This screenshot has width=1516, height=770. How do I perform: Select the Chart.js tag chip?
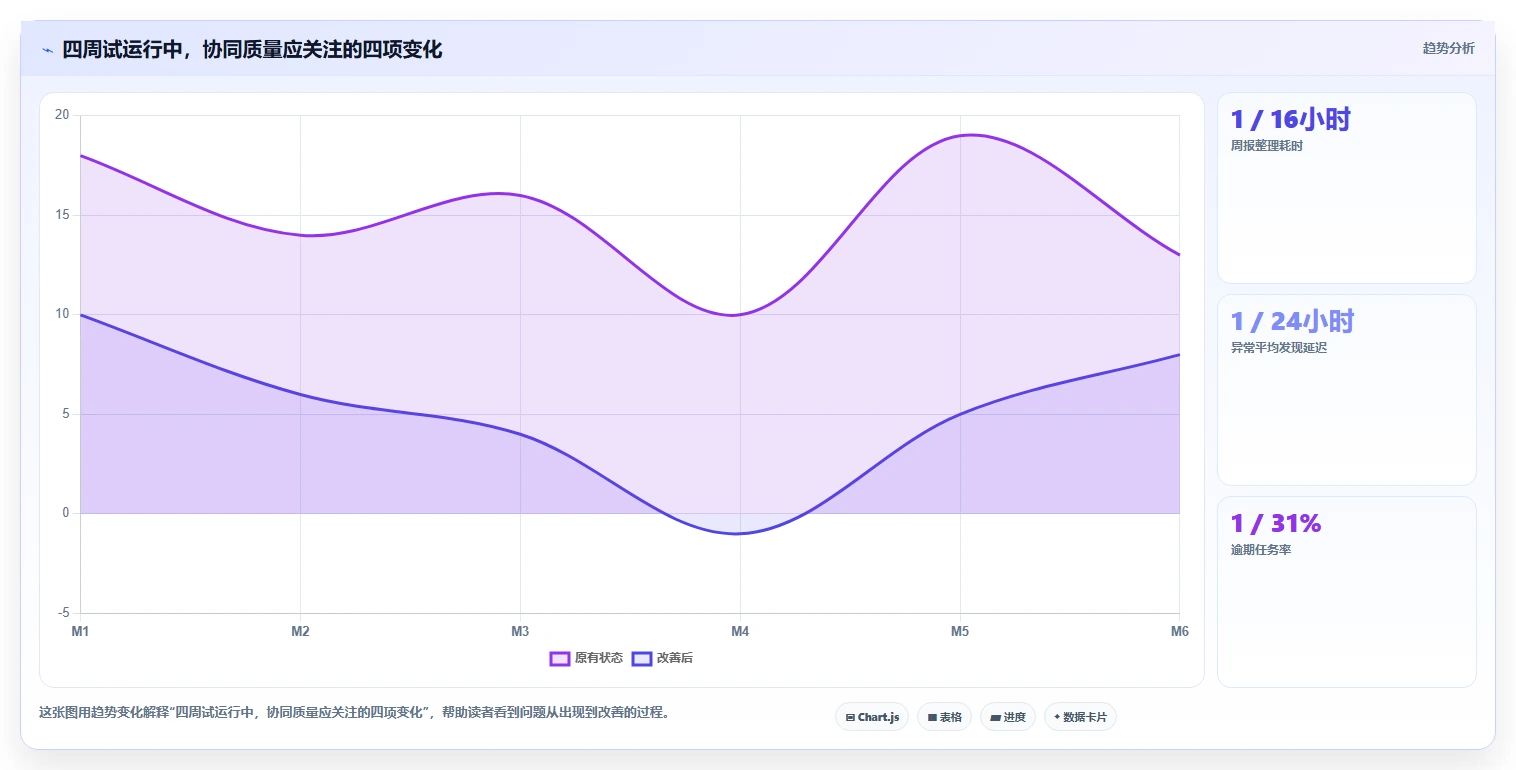(872, 717)
